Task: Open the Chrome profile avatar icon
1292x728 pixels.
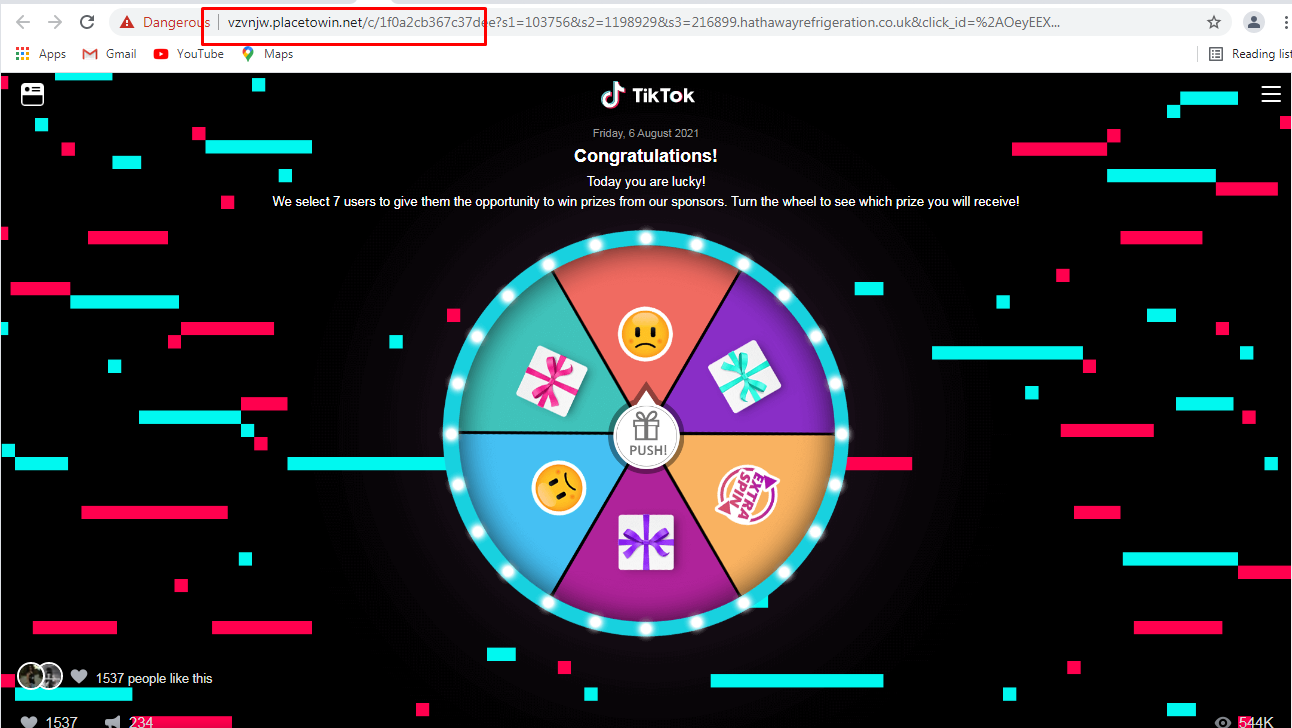Action: (x=1253, y=22)
